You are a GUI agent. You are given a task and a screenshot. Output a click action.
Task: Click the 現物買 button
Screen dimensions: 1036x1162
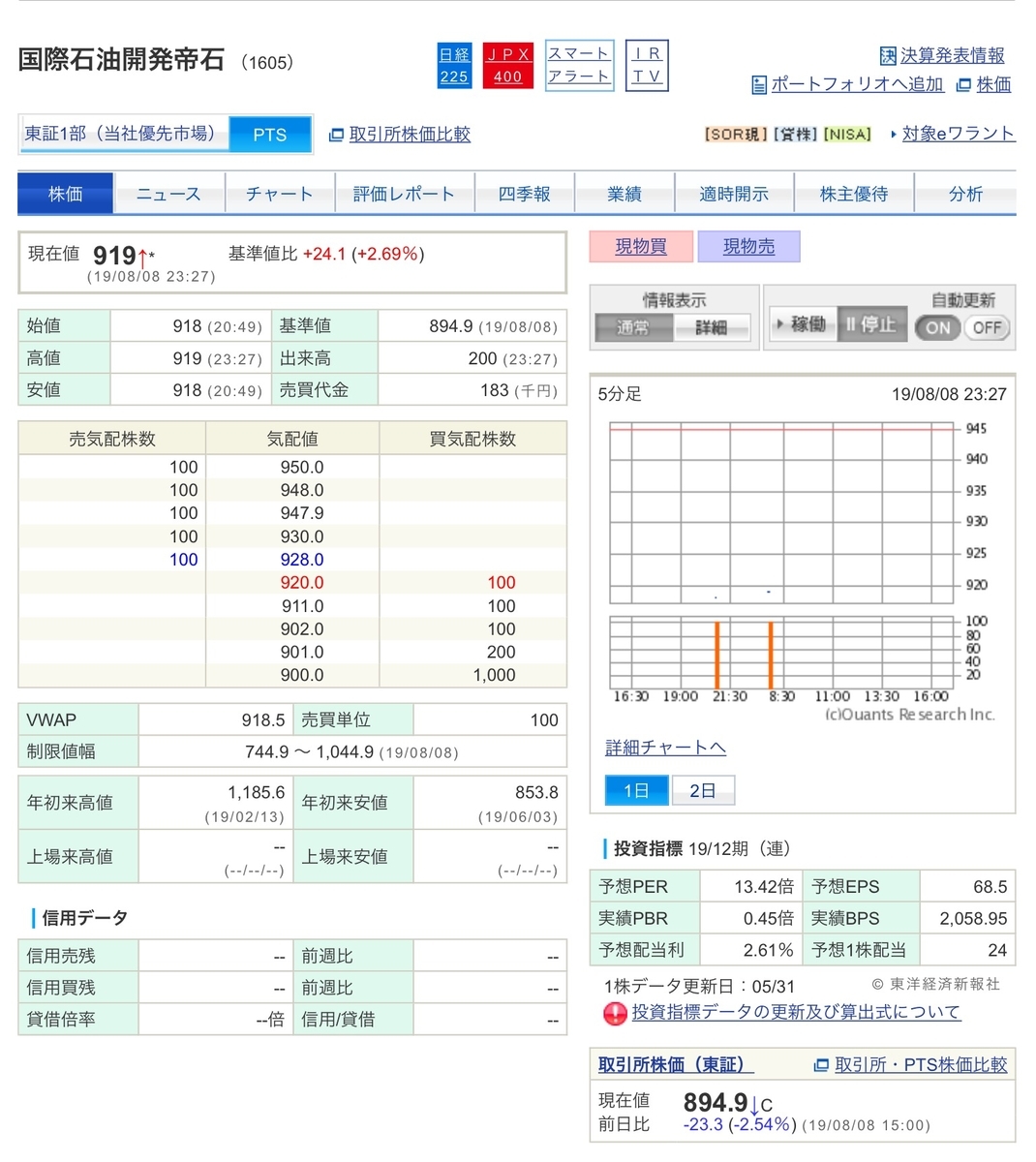click(x=641, y=247)
